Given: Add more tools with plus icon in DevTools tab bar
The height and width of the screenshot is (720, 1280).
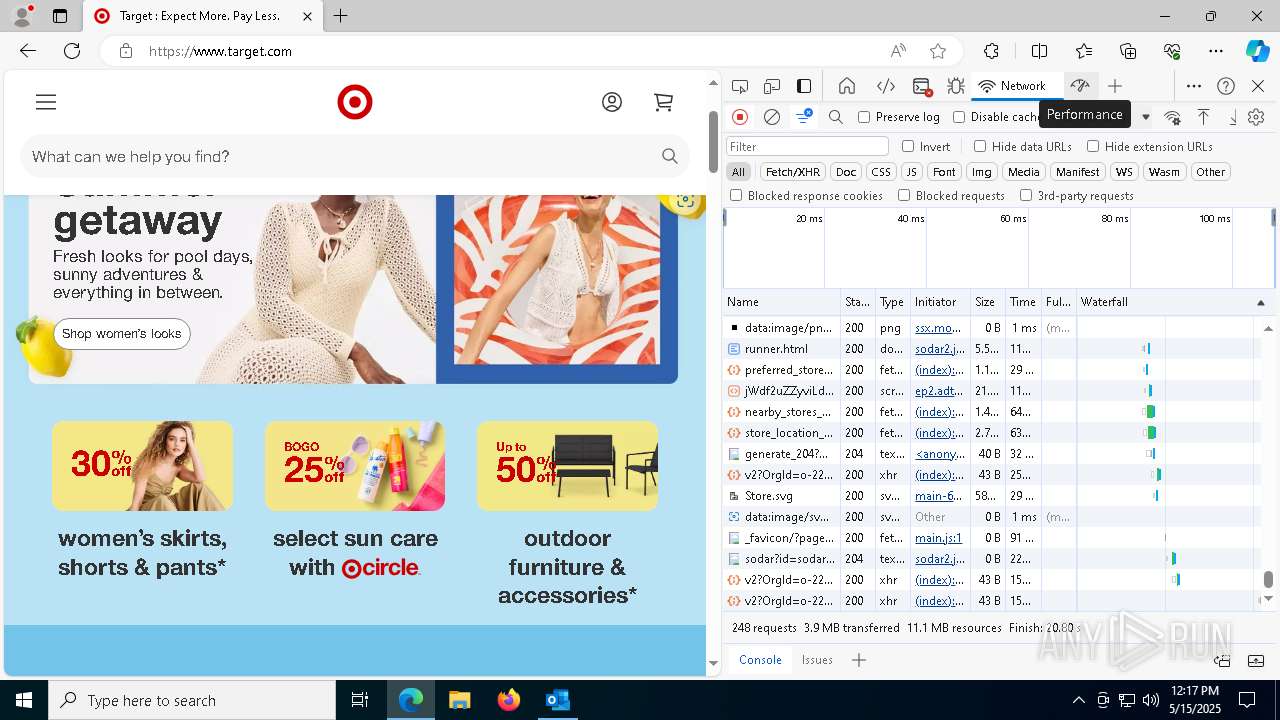Looking at the screenshot, I should [x=1115, y=86].
